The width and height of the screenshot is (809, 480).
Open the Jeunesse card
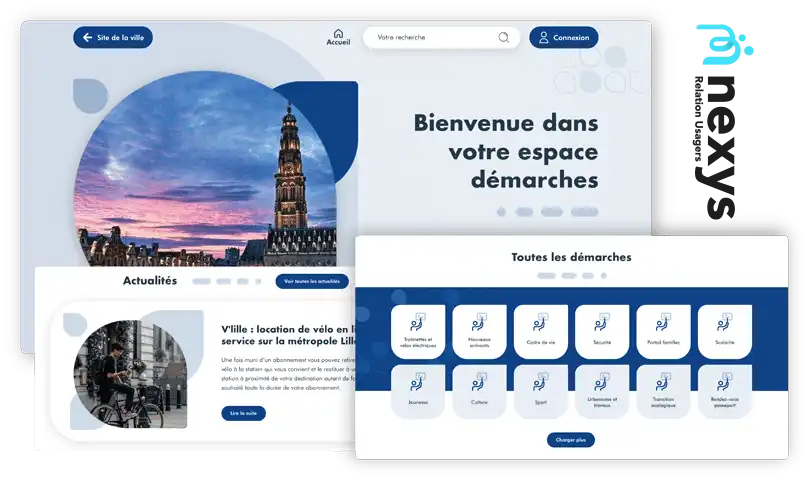418,391
